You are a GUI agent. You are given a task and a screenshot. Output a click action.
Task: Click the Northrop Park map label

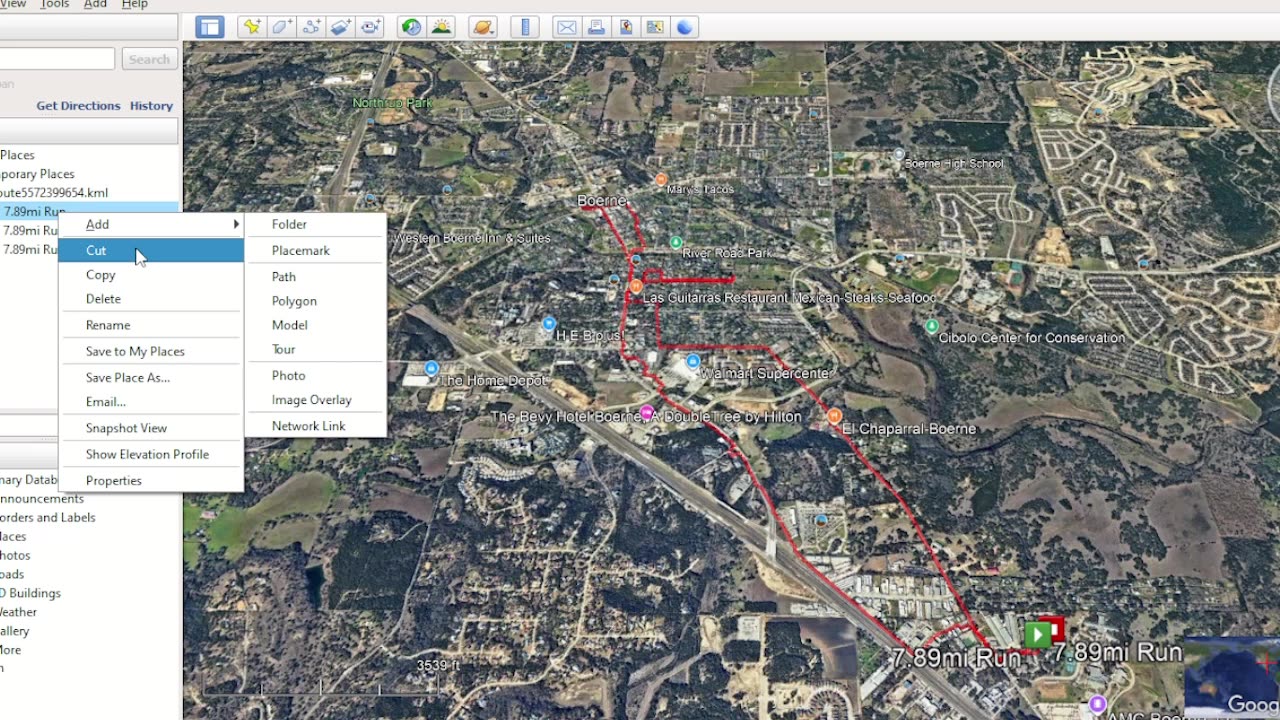pyautogui.click(x=392, y=103)
